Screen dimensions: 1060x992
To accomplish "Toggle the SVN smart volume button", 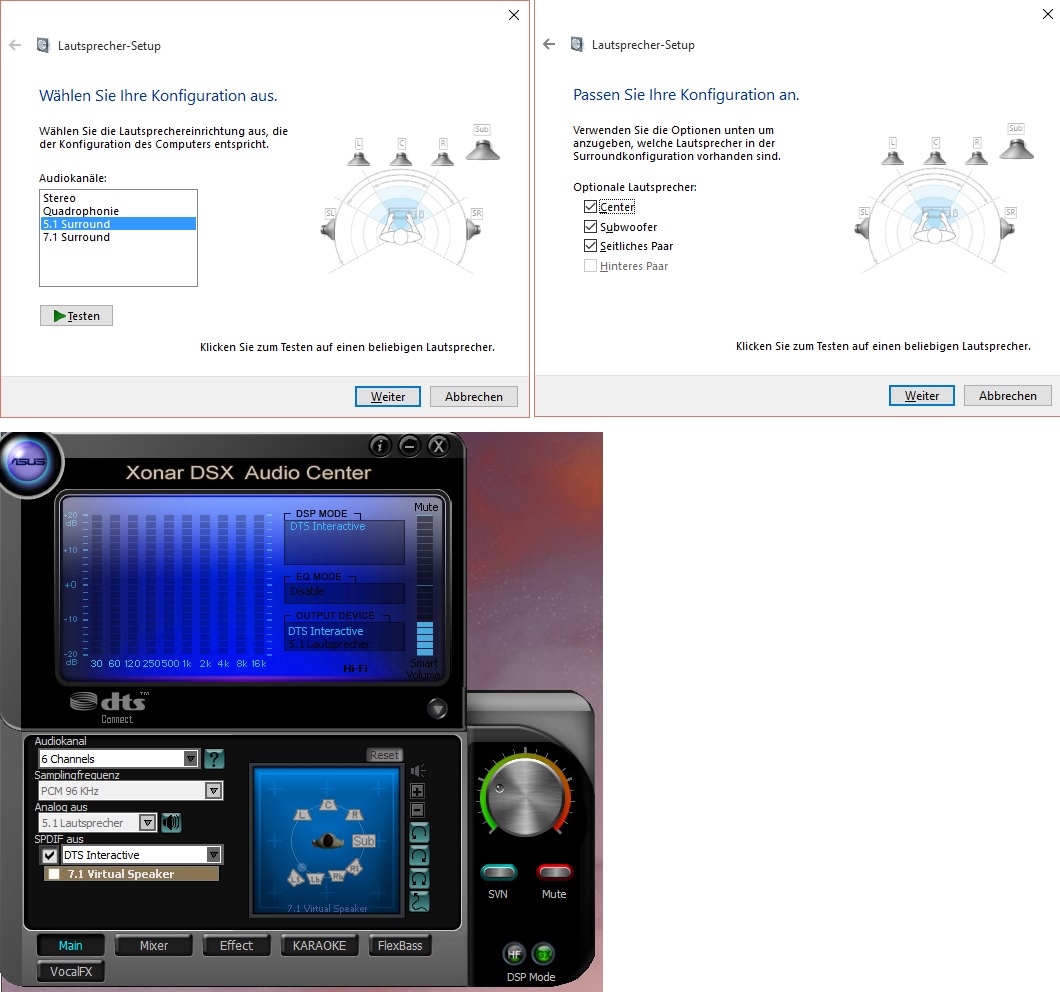I will [499, 872].
